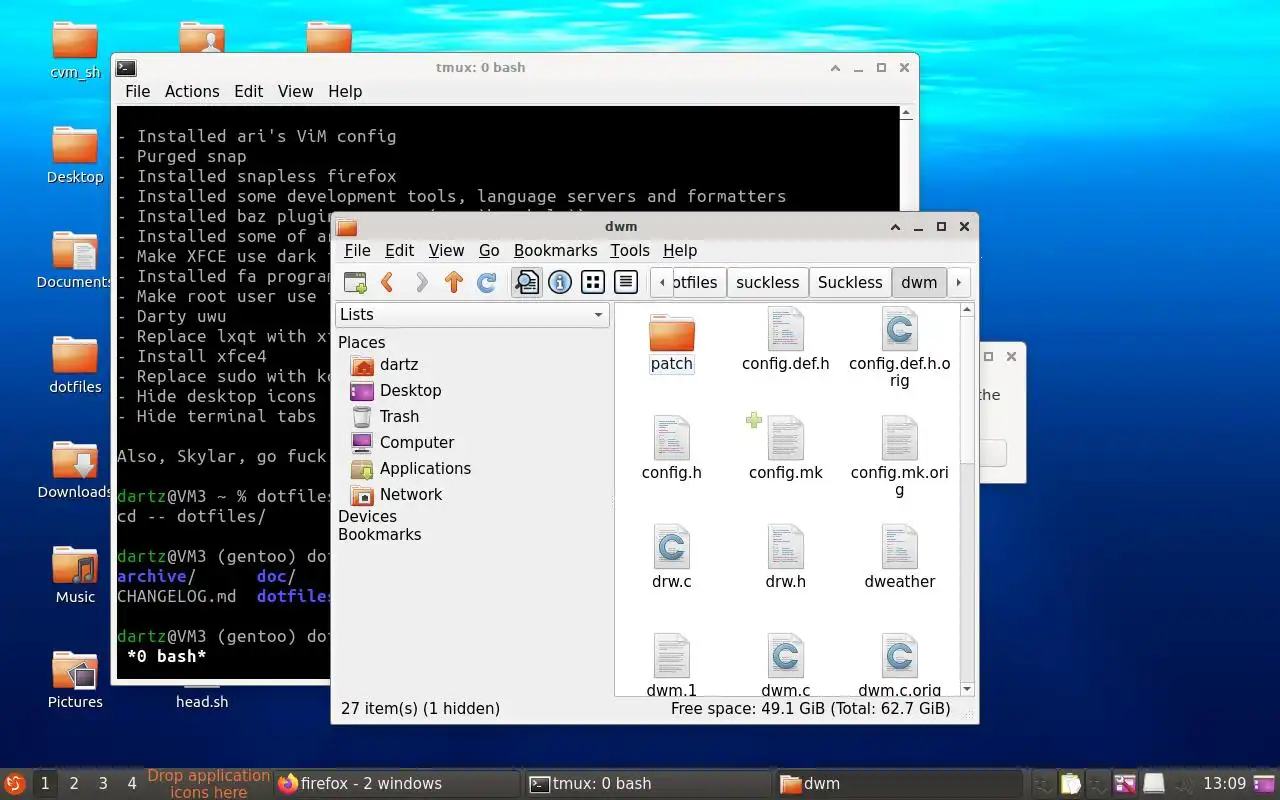Open Pictures folder on desktop
Viewport: 1280px width, 800px height.
tap(75, 670)
